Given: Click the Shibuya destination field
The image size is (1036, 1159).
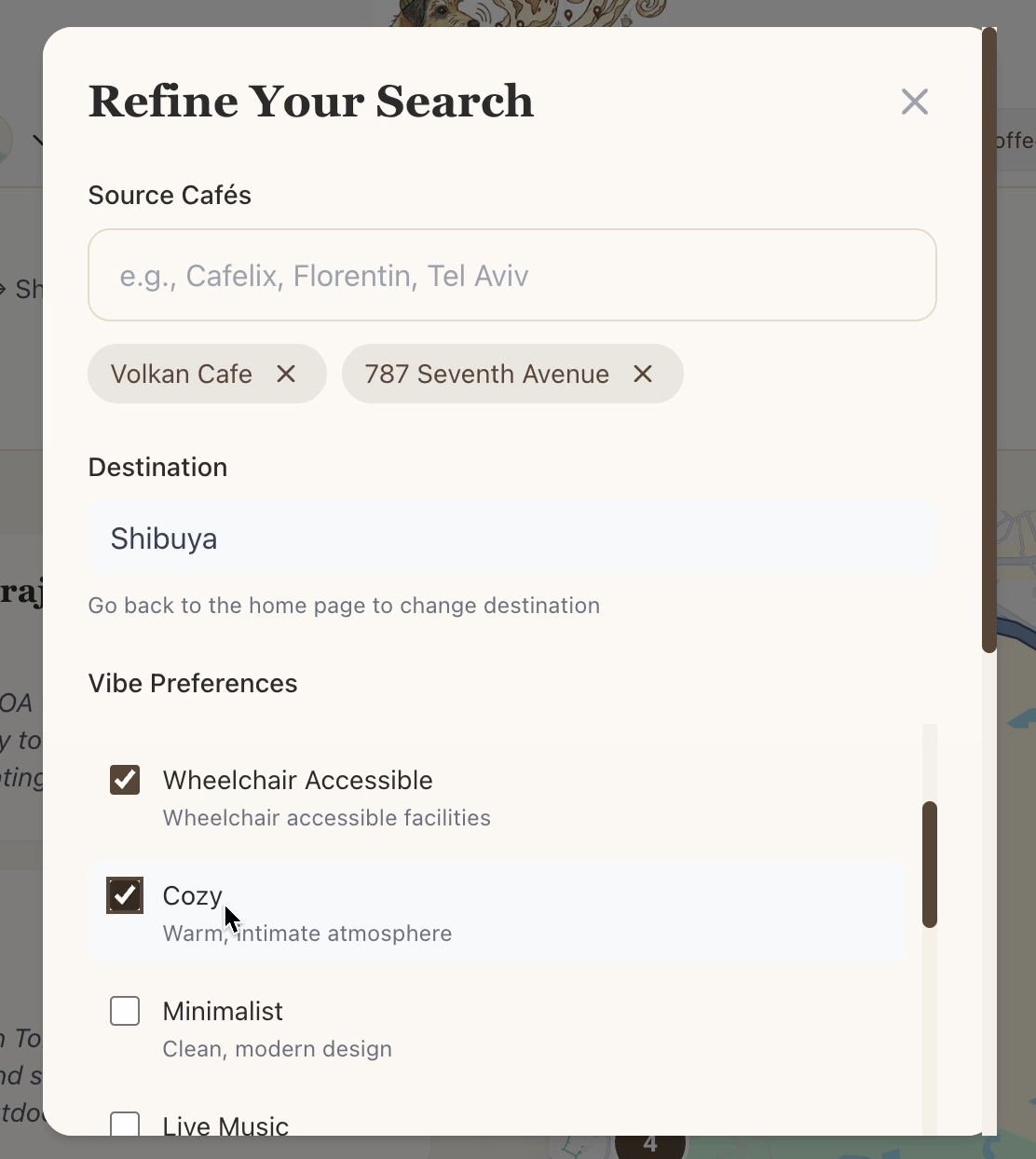Looking at the screenshot, I should (x=511, y=539).
